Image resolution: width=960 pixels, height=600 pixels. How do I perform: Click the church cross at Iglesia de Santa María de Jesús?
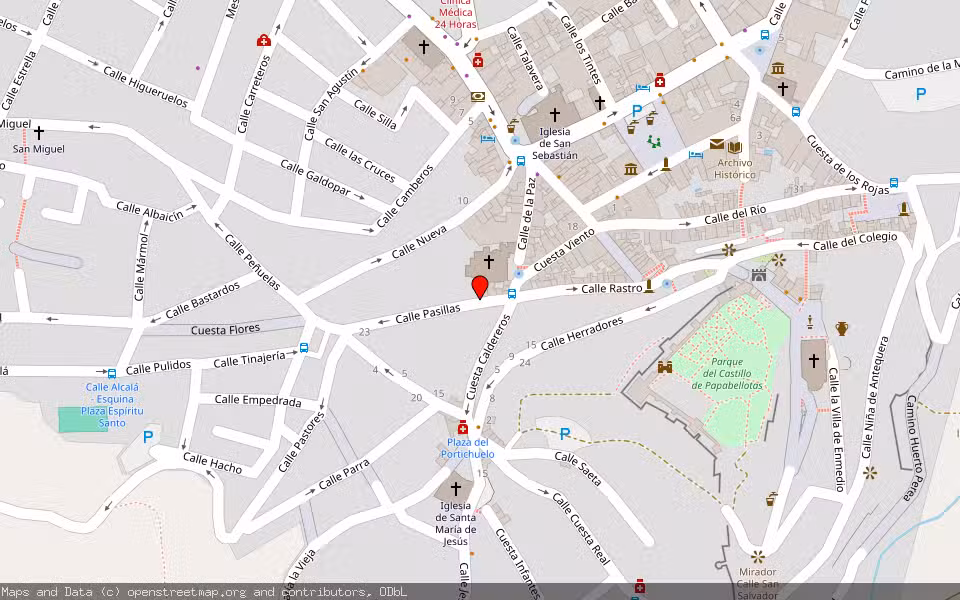point(456,487)
